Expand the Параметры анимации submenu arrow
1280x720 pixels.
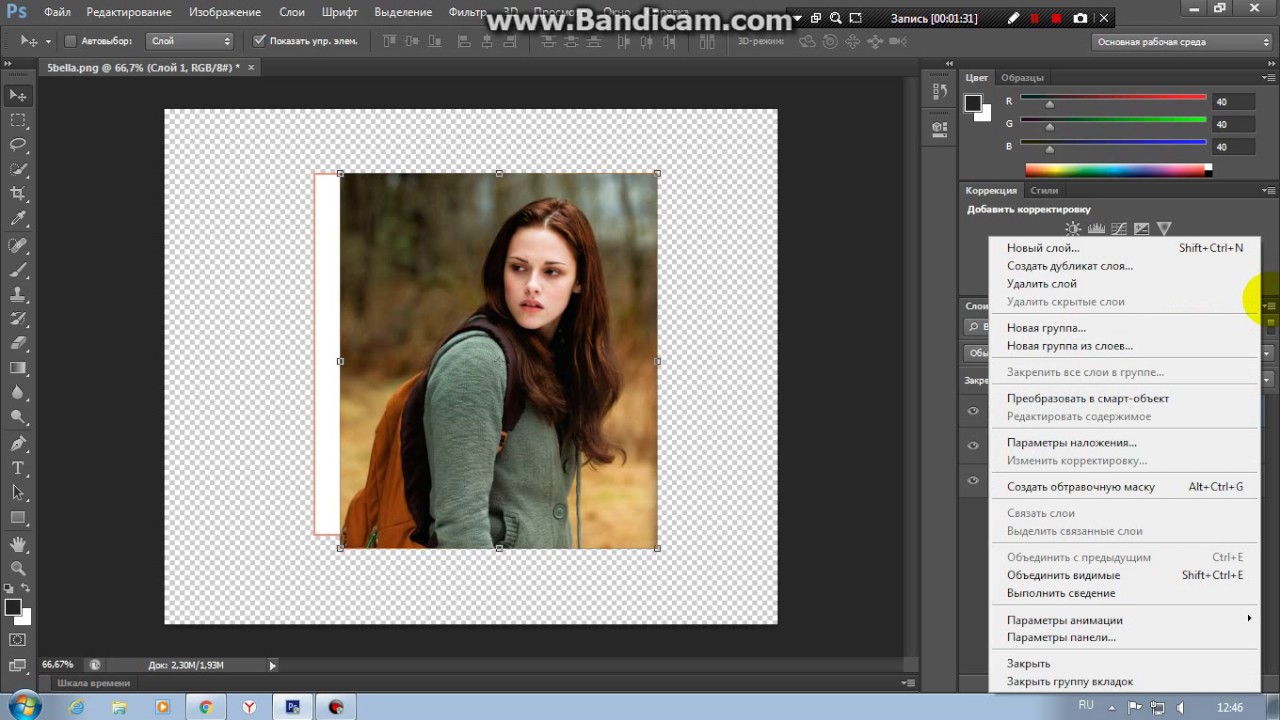point(1249,619)
